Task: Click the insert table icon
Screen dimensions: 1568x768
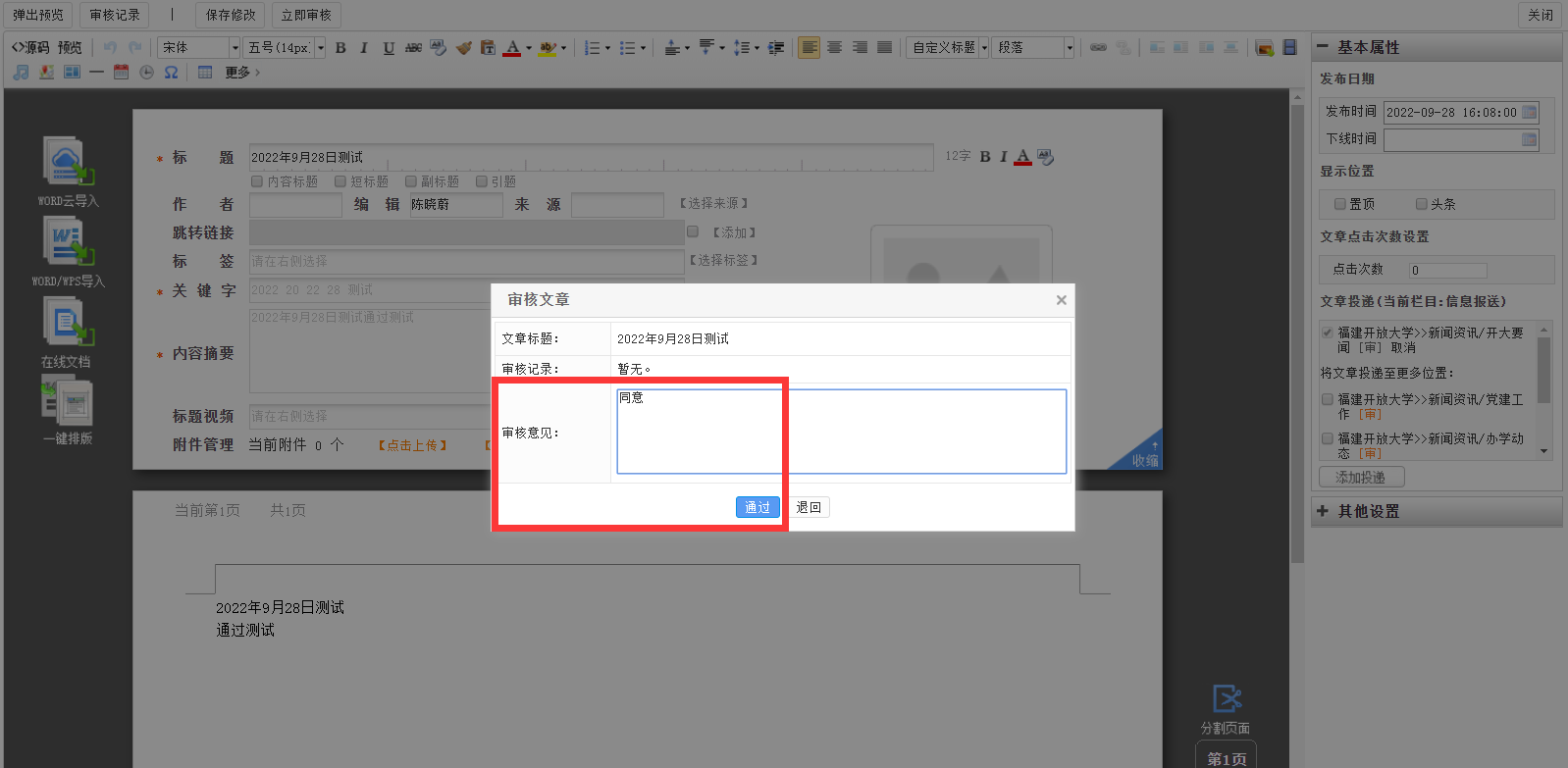Action: pyautogui.click(x=205, y=72)
